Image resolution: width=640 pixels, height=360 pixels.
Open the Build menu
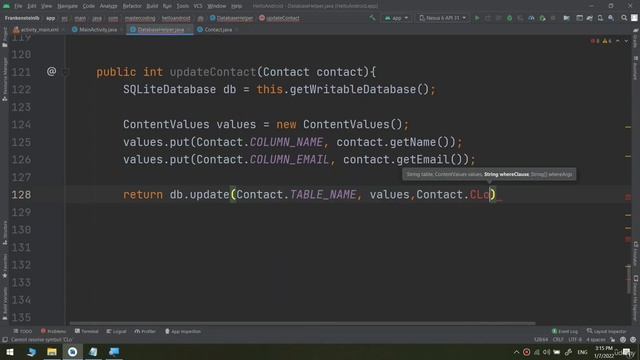[x=152, y=6]
